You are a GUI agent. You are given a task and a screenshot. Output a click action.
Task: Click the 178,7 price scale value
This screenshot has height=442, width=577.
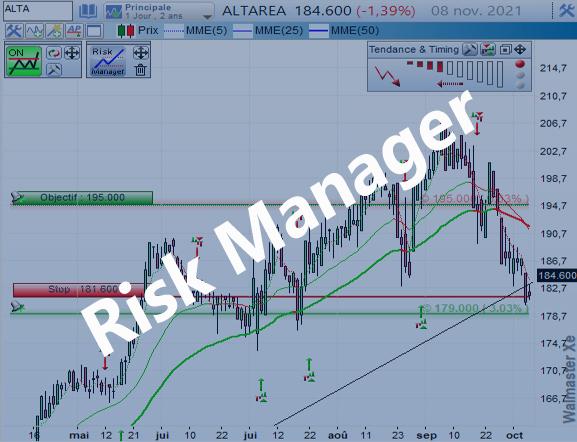(x=553, y=316)
